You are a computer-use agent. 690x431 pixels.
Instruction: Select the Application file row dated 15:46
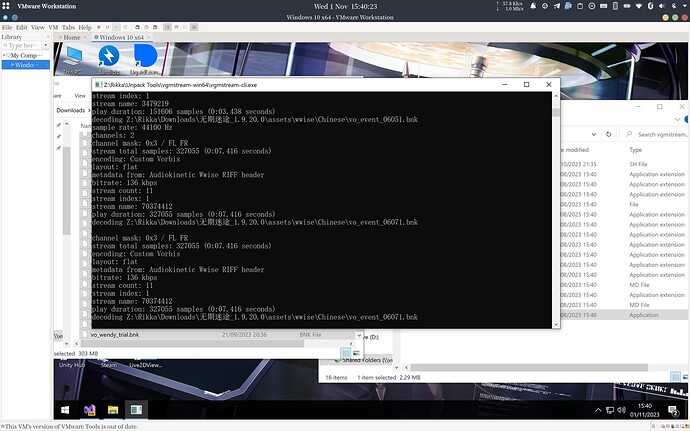624,315
